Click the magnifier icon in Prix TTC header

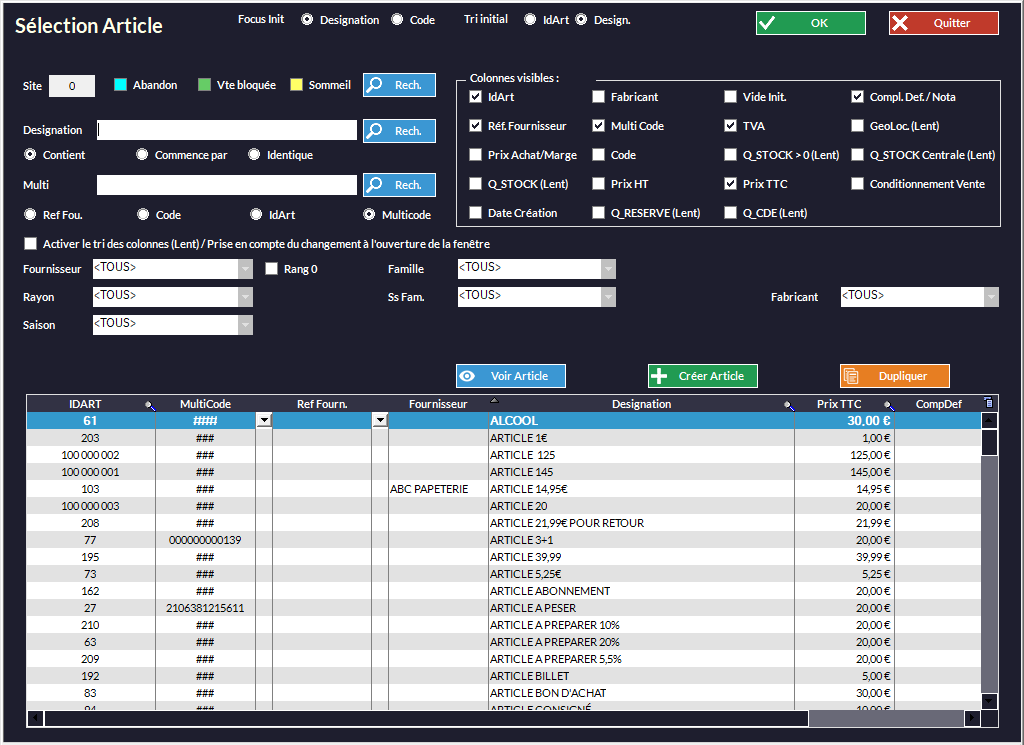[888, 405]
